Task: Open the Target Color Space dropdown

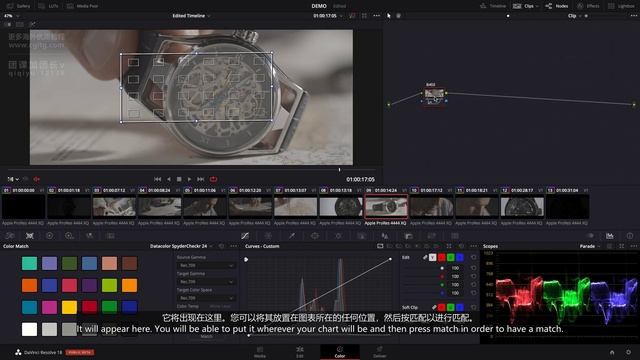Action: [x=206, y=298]
